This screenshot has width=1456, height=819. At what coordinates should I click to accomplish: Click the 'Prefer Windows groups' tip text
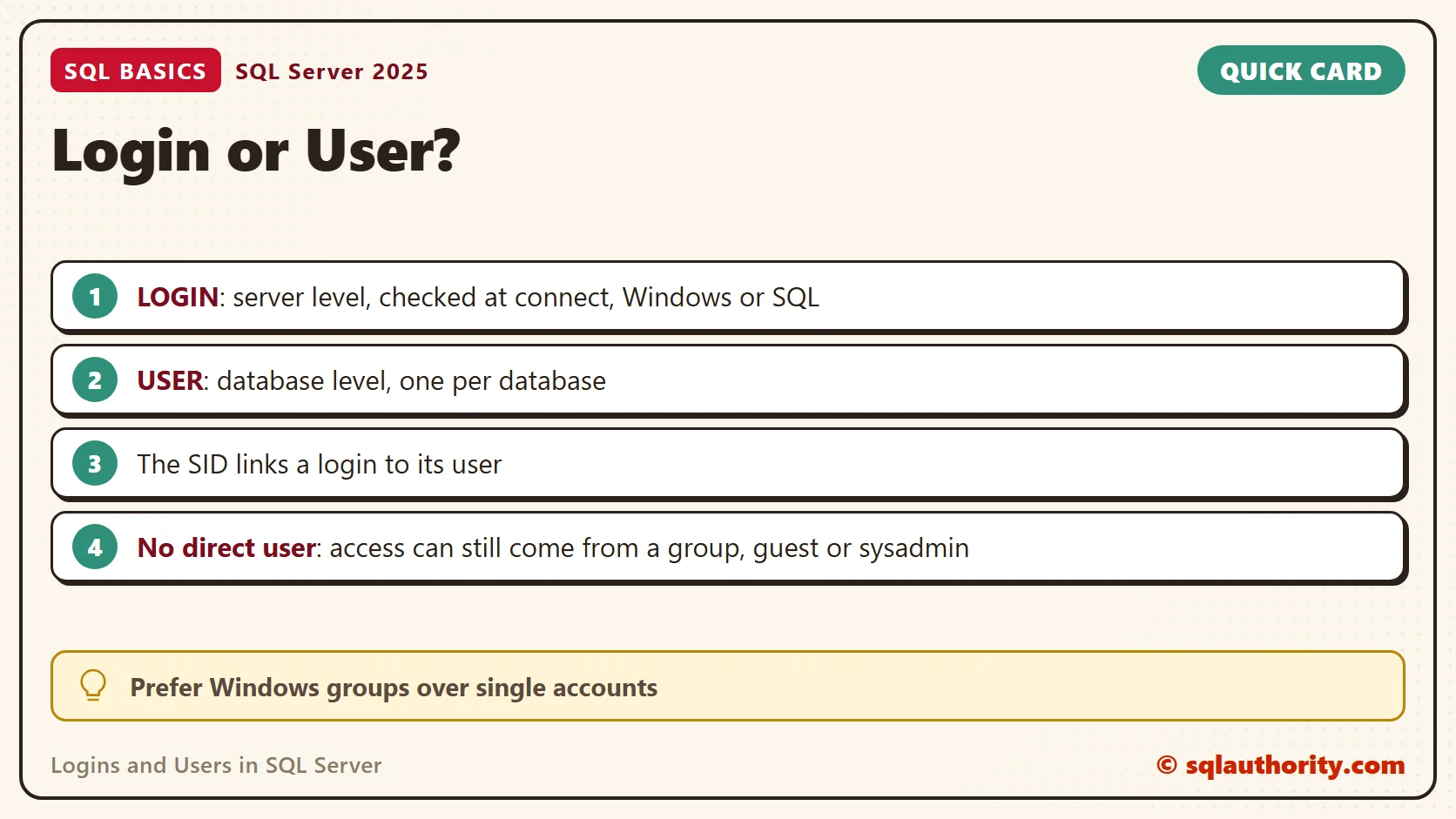[x=394, y=688]
